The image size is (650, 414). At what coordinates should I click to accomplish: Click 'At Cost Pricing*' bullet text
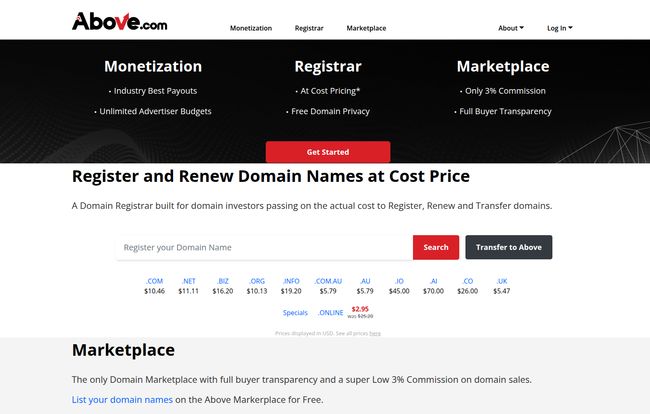coord(330,91)
